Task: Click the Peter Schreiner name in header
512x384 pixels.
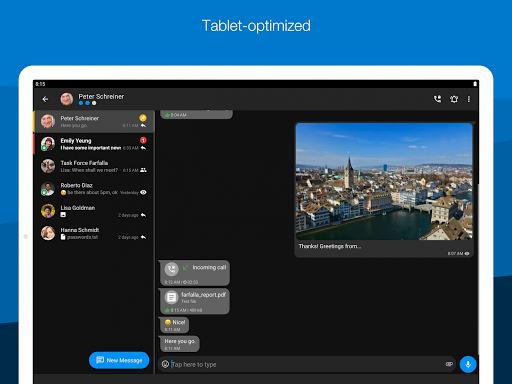Action: point(101,96)
